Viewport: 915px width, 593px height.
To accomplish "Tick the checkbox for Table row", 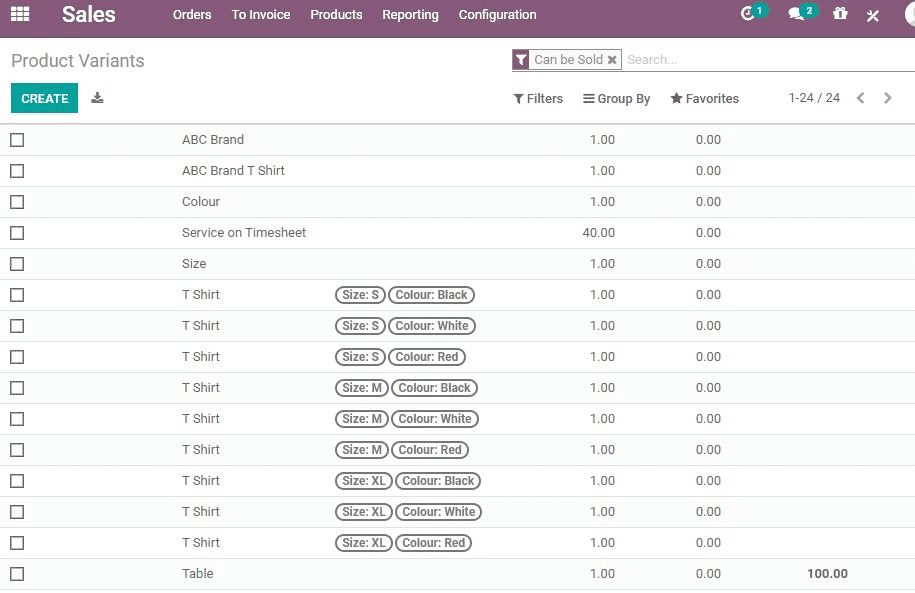I will click(x=17, y=574).
